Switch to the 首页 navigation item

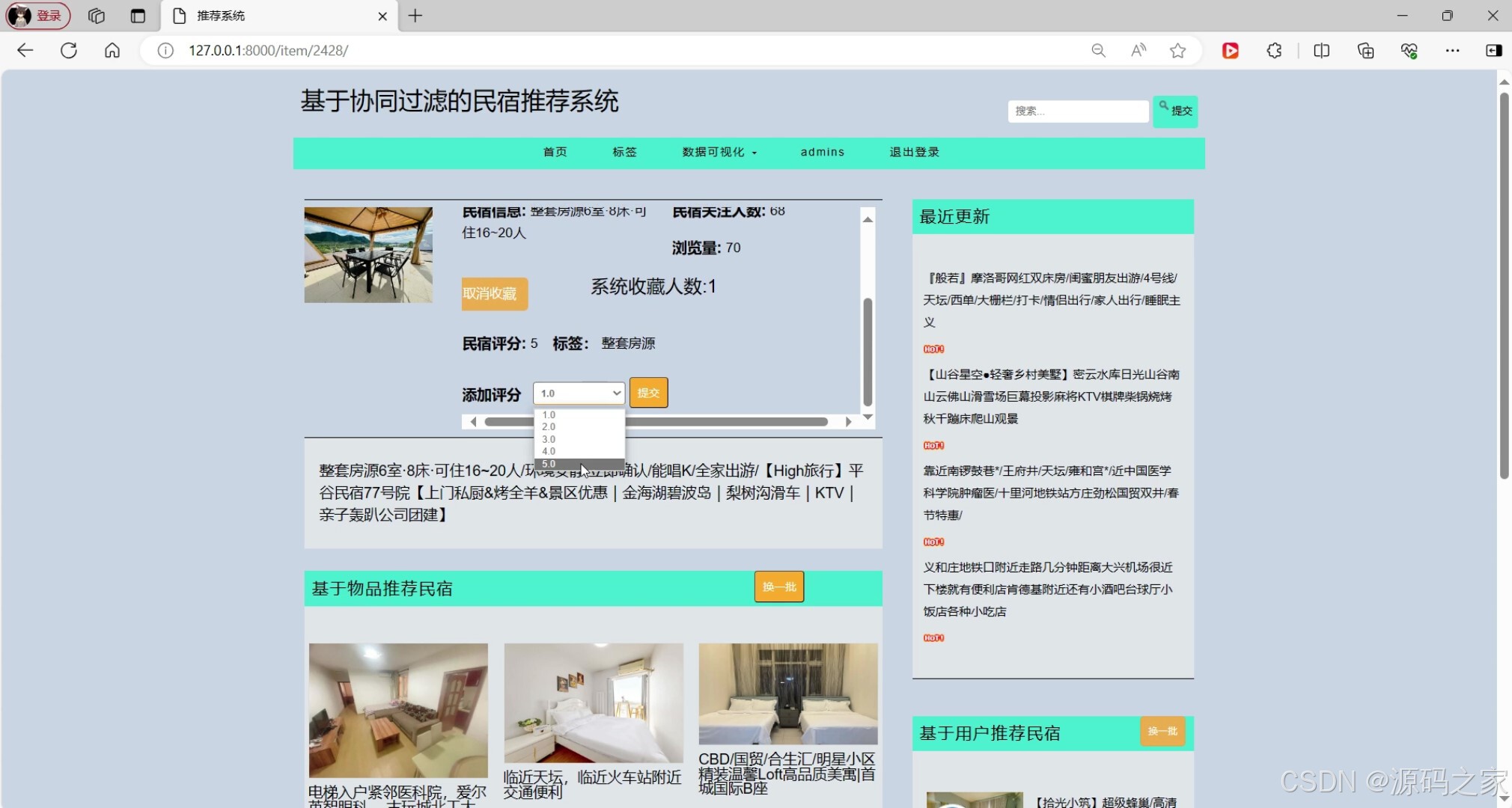coord(555,151)
